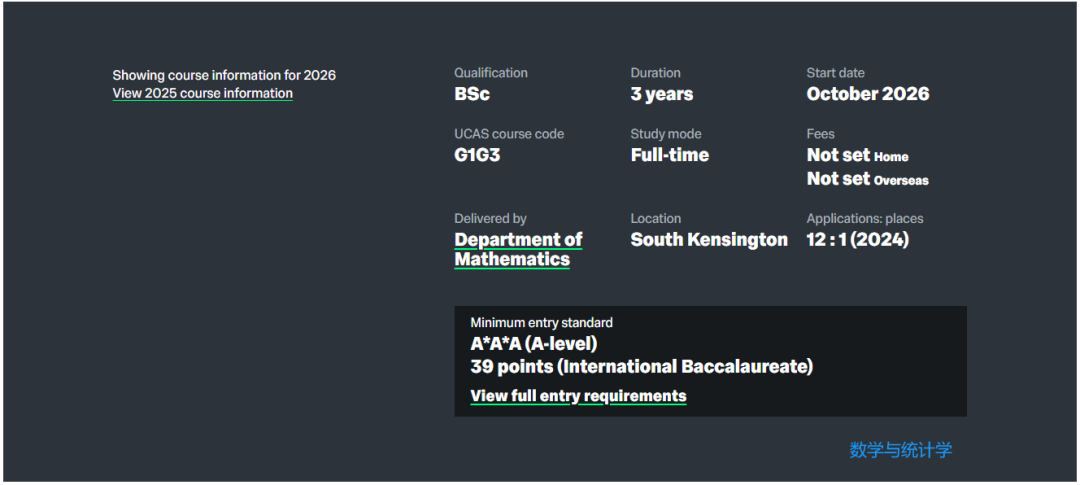This screenshot has width=1080, height=485.
Task: Open the Department of Mathematics link
Action: click(518, 249)
